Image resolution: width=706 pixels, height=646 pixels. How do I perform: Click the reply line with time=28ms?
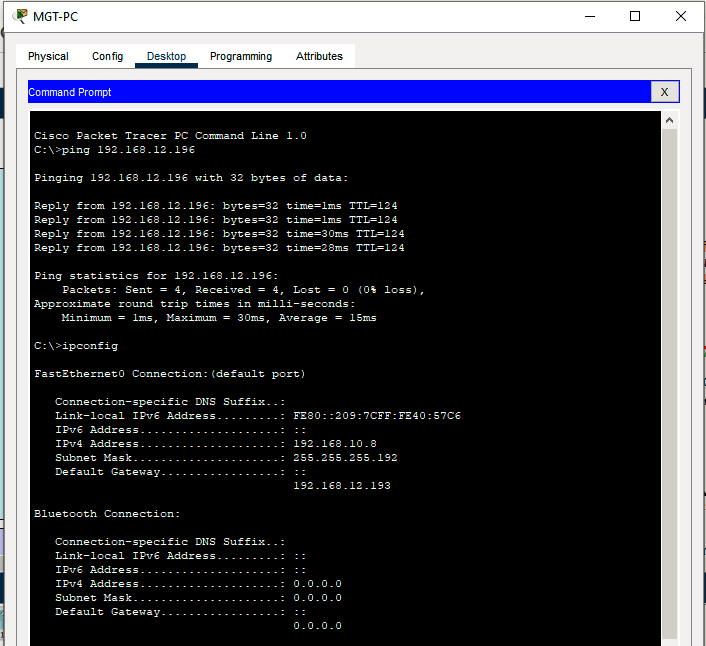tap(219, 248)
